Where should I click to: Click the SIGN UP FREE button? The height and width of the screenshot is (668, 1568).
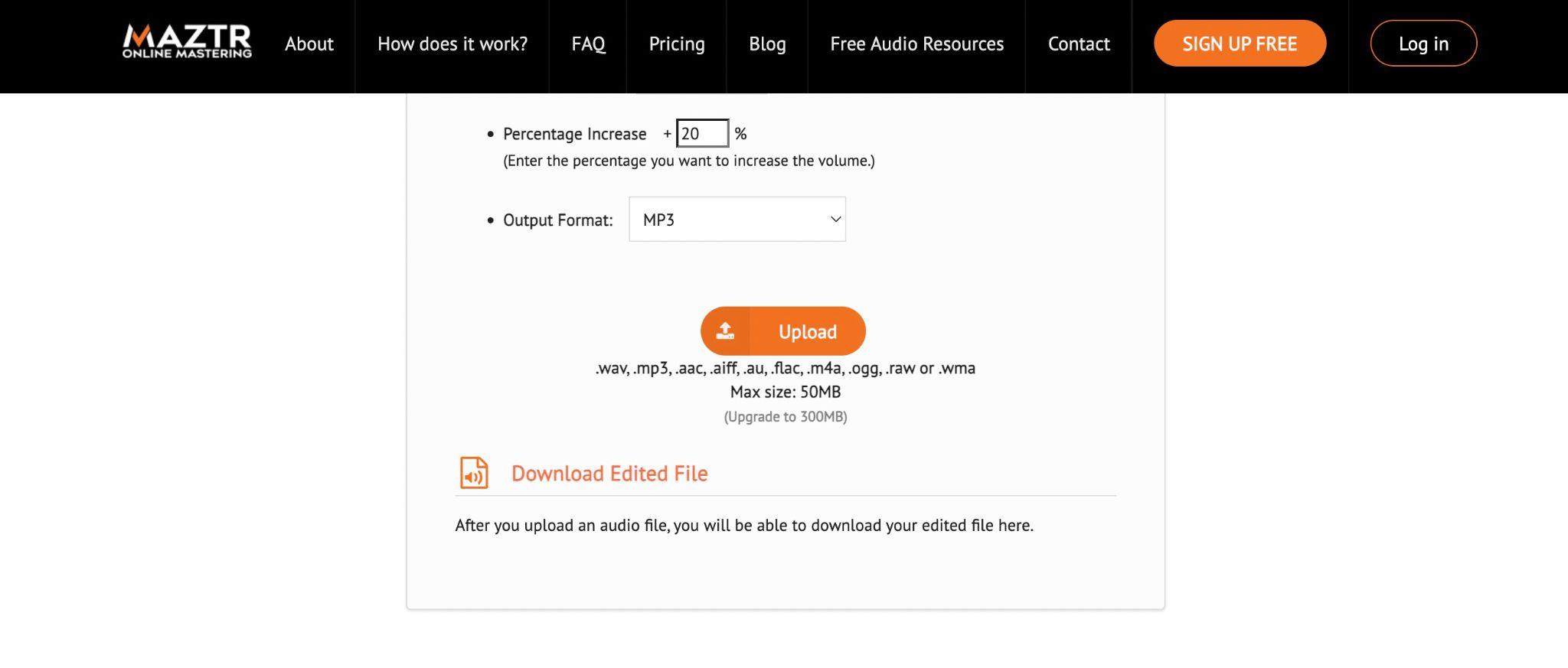[1240, 44]
